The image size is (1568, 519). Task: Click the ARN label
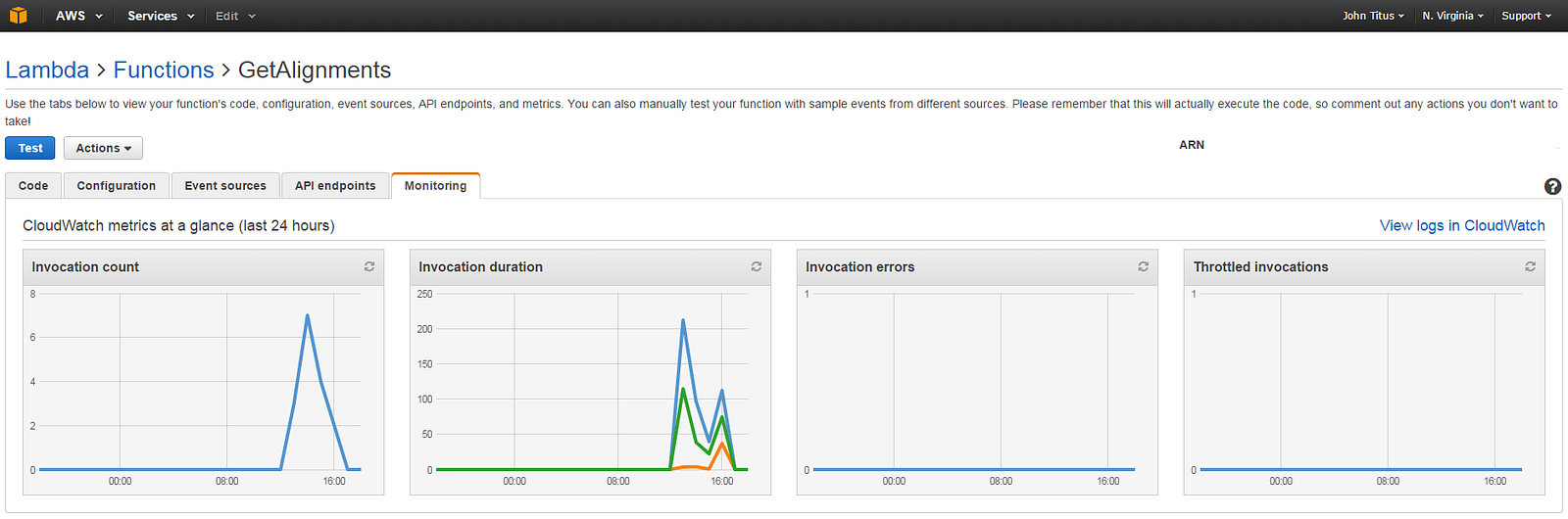tap(1192, 145)
